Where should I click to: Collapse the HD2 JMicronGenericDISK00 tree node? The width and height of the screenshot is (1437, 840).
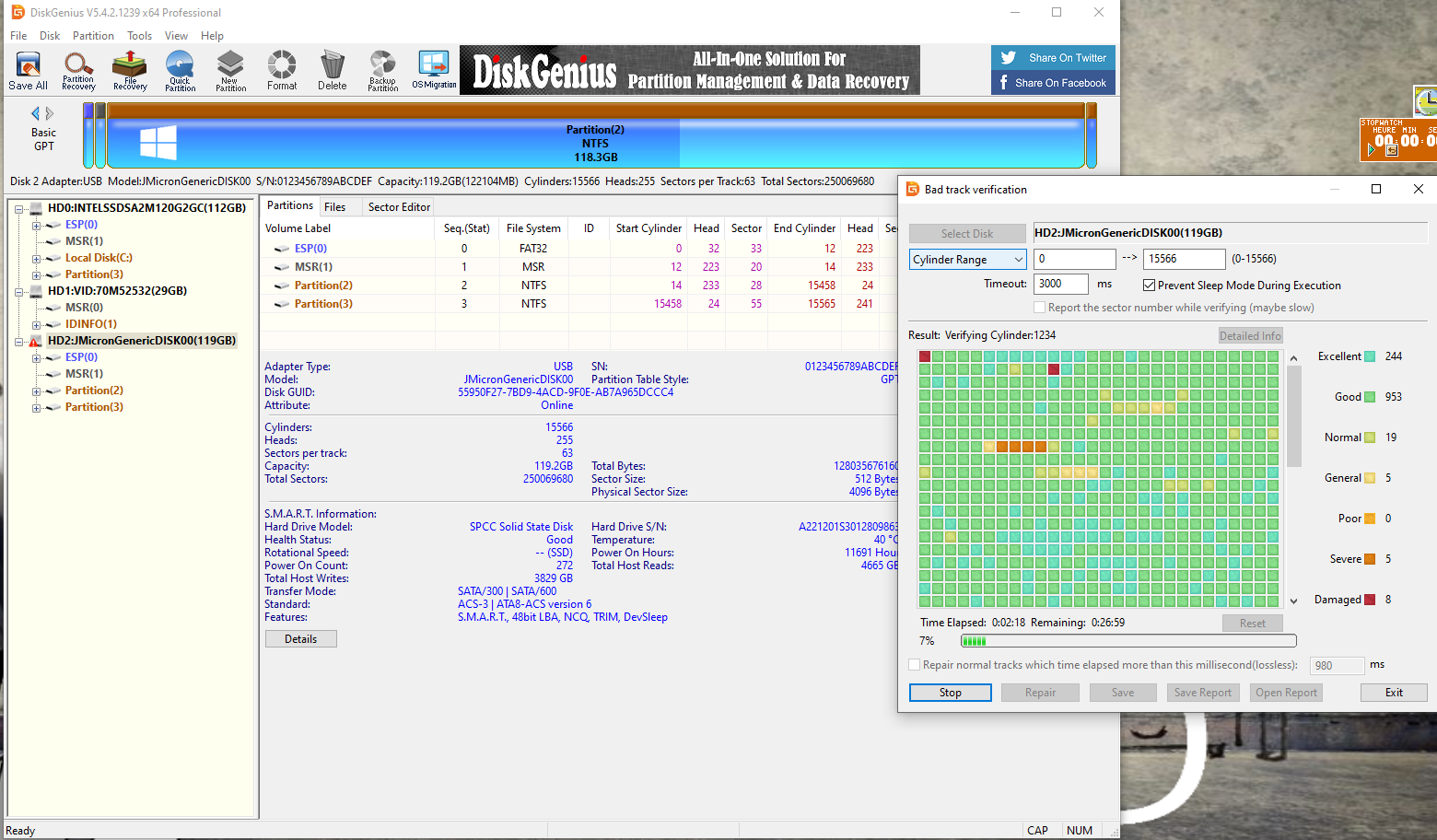click(18, 341)
